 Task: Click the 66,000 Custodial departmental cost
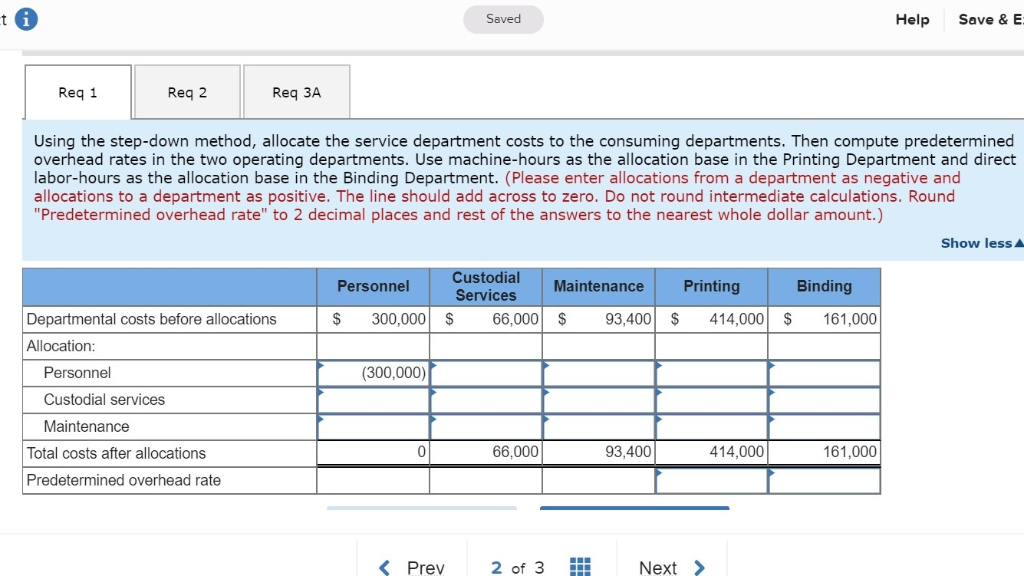click(x=515, y=319)
